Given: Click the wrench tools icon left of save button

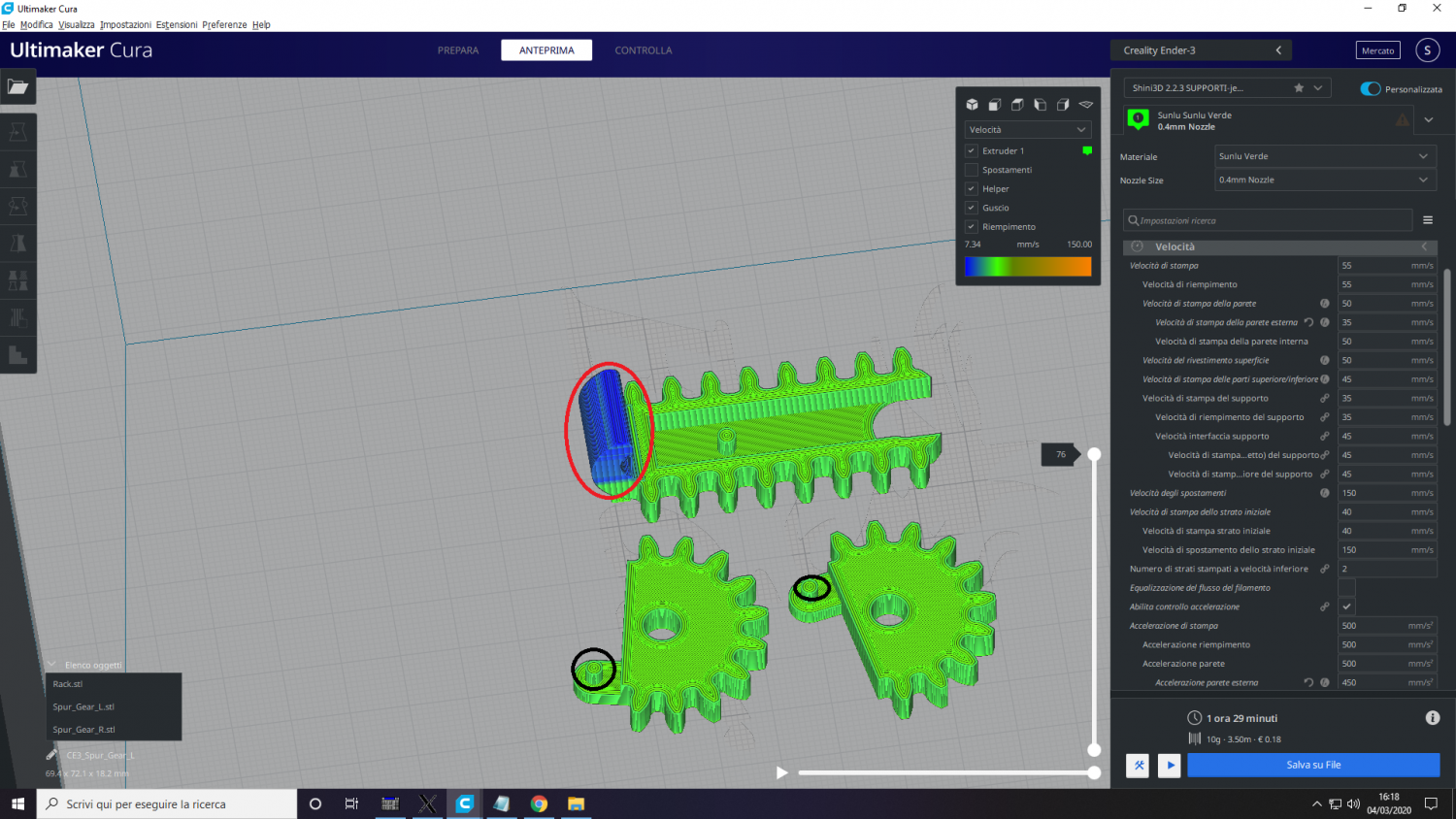Looking at the screenshot, I should [1139, 765].
